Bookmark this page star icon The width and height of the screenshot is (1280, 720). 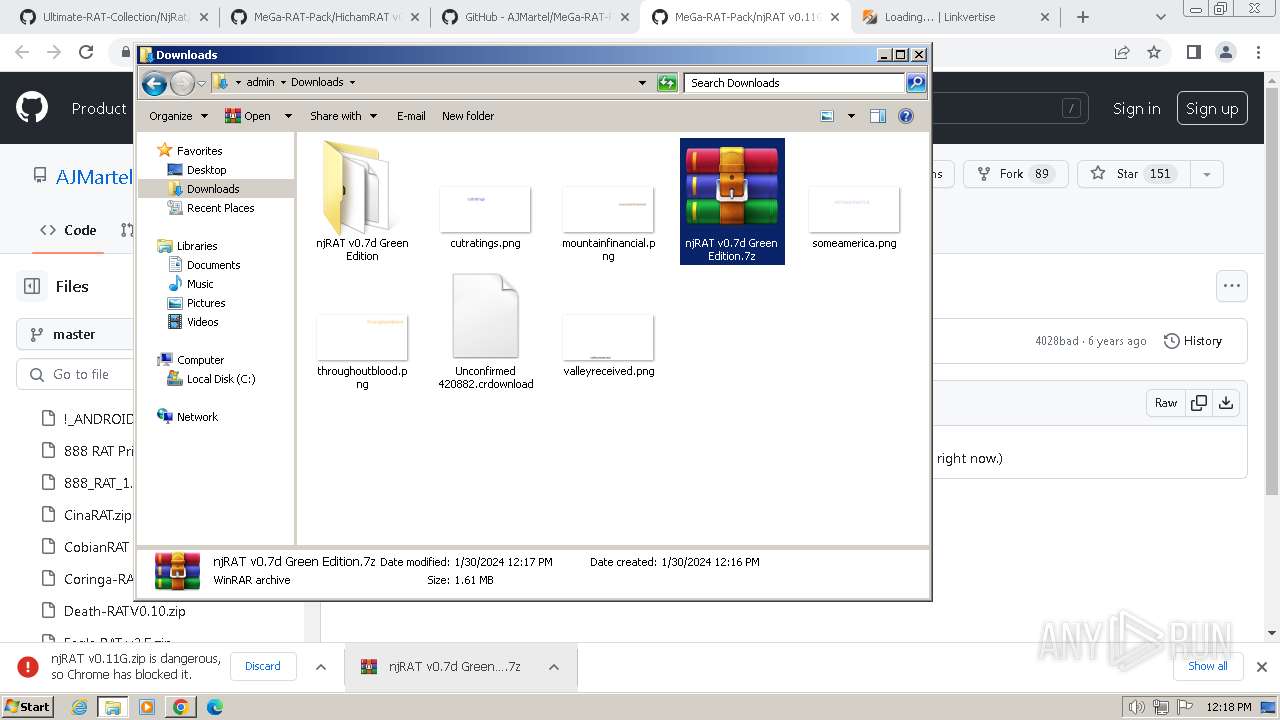click(1154, 52)
